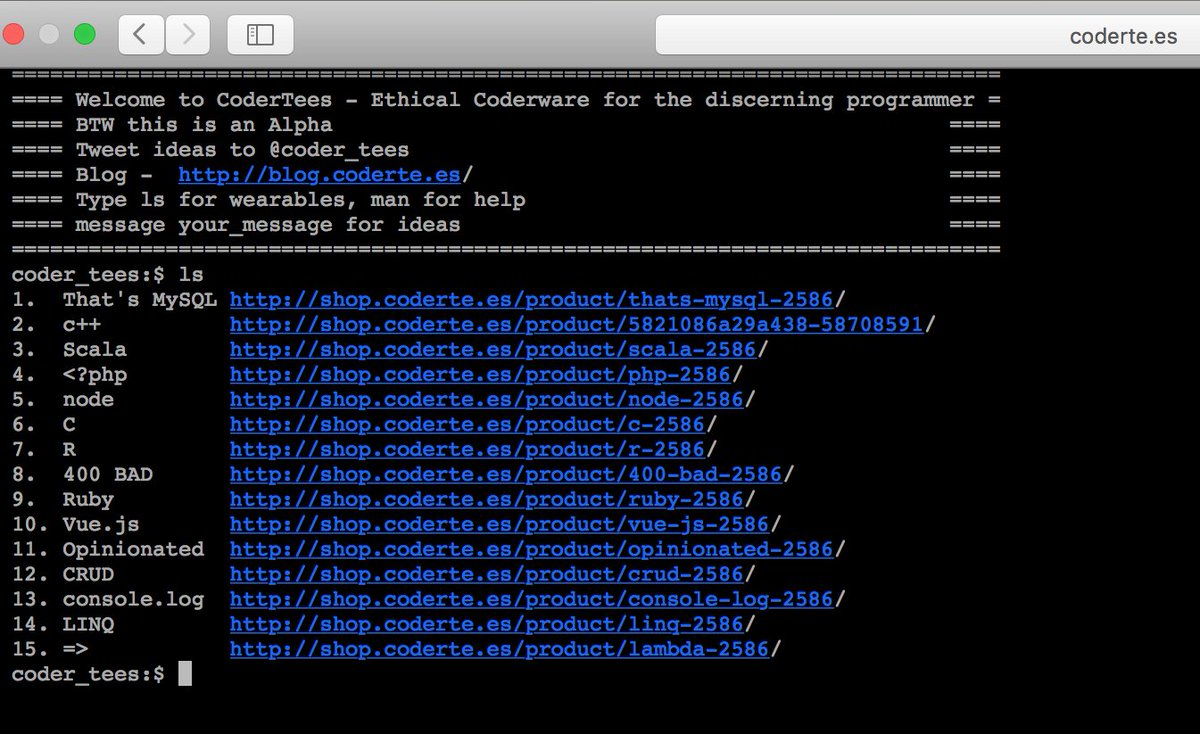Viewport: 1200px width, 734px height.
Task: Click the '400 BAD' list entry text
Action: click(x=108, y=475)
